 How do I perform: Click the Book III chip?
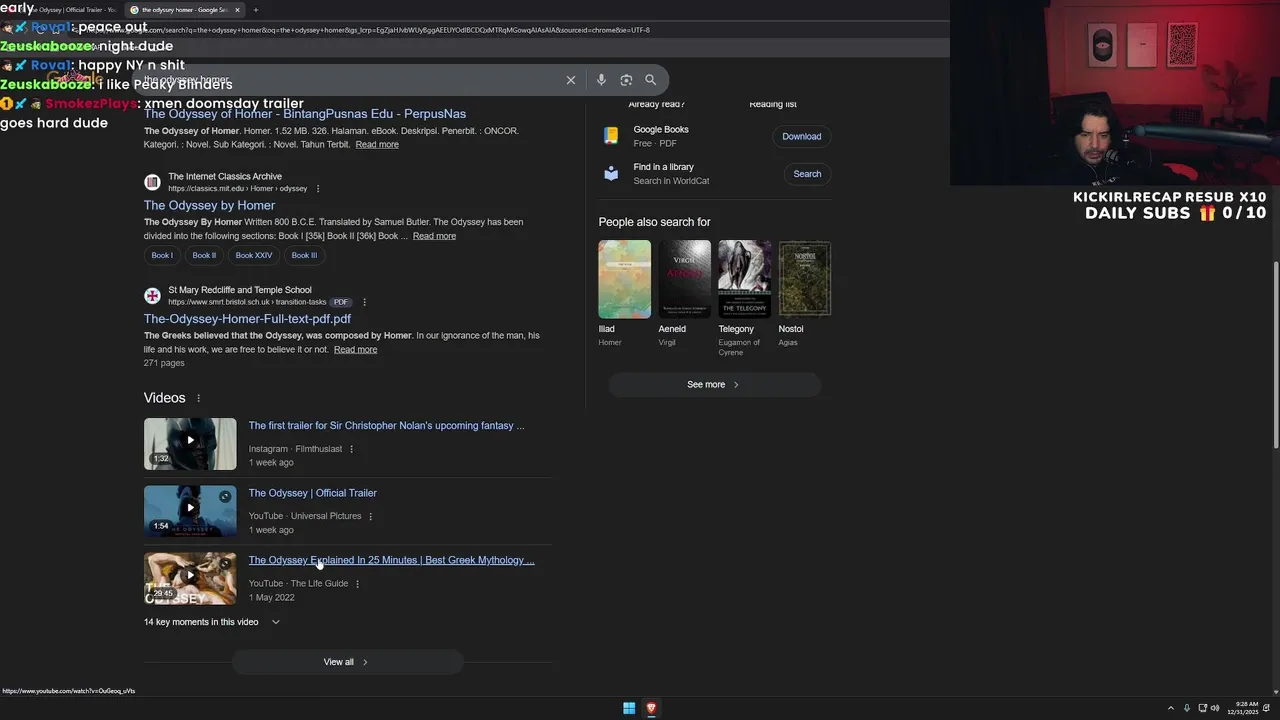pyautogui.click(x=304, y=255)
